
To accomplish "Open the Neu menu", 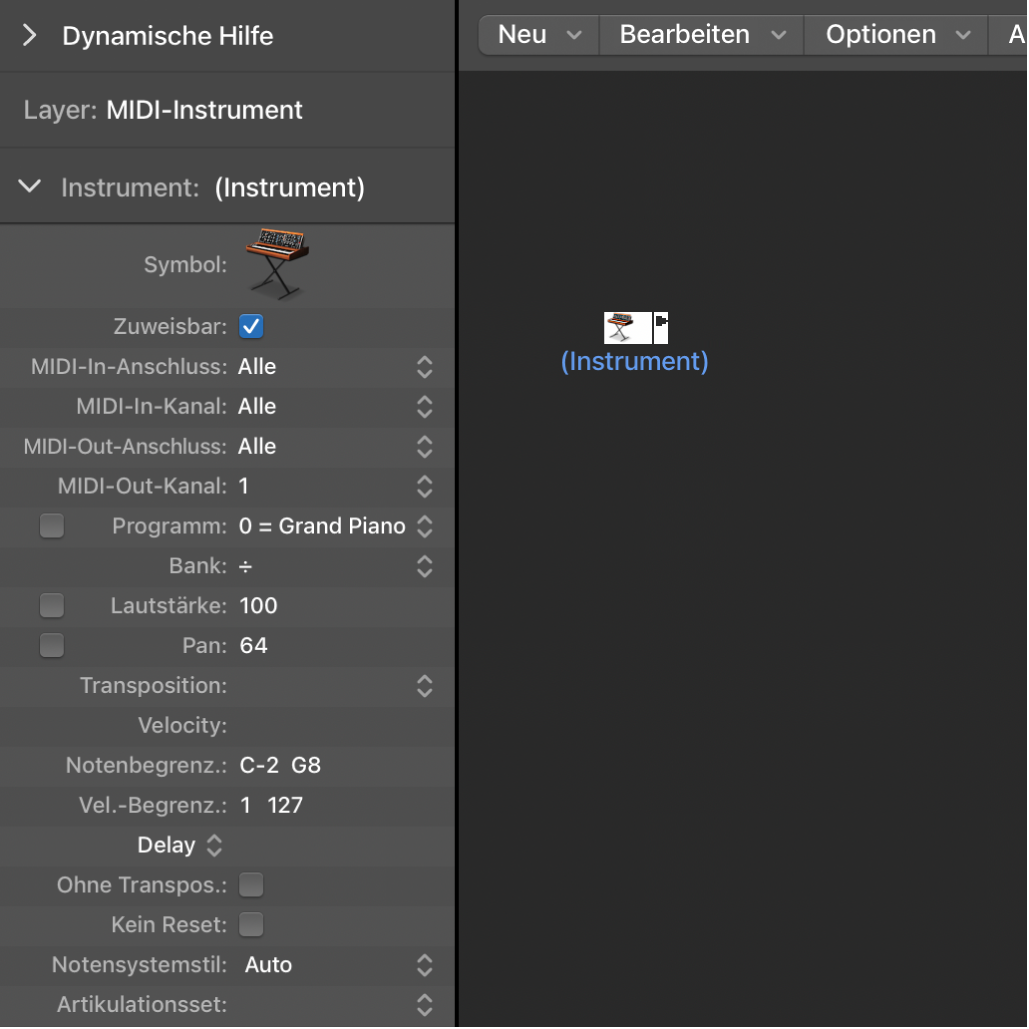I will point(539,35).
